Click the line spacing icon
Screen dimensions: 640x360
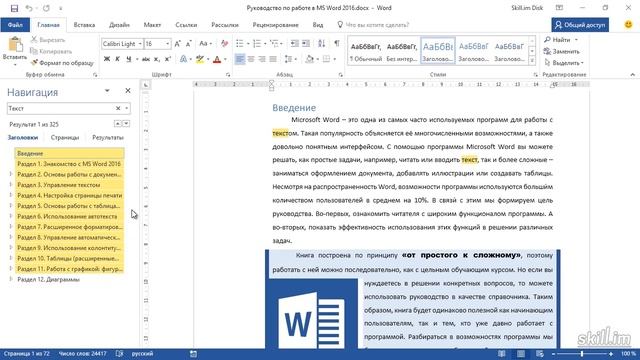[288, 60]
